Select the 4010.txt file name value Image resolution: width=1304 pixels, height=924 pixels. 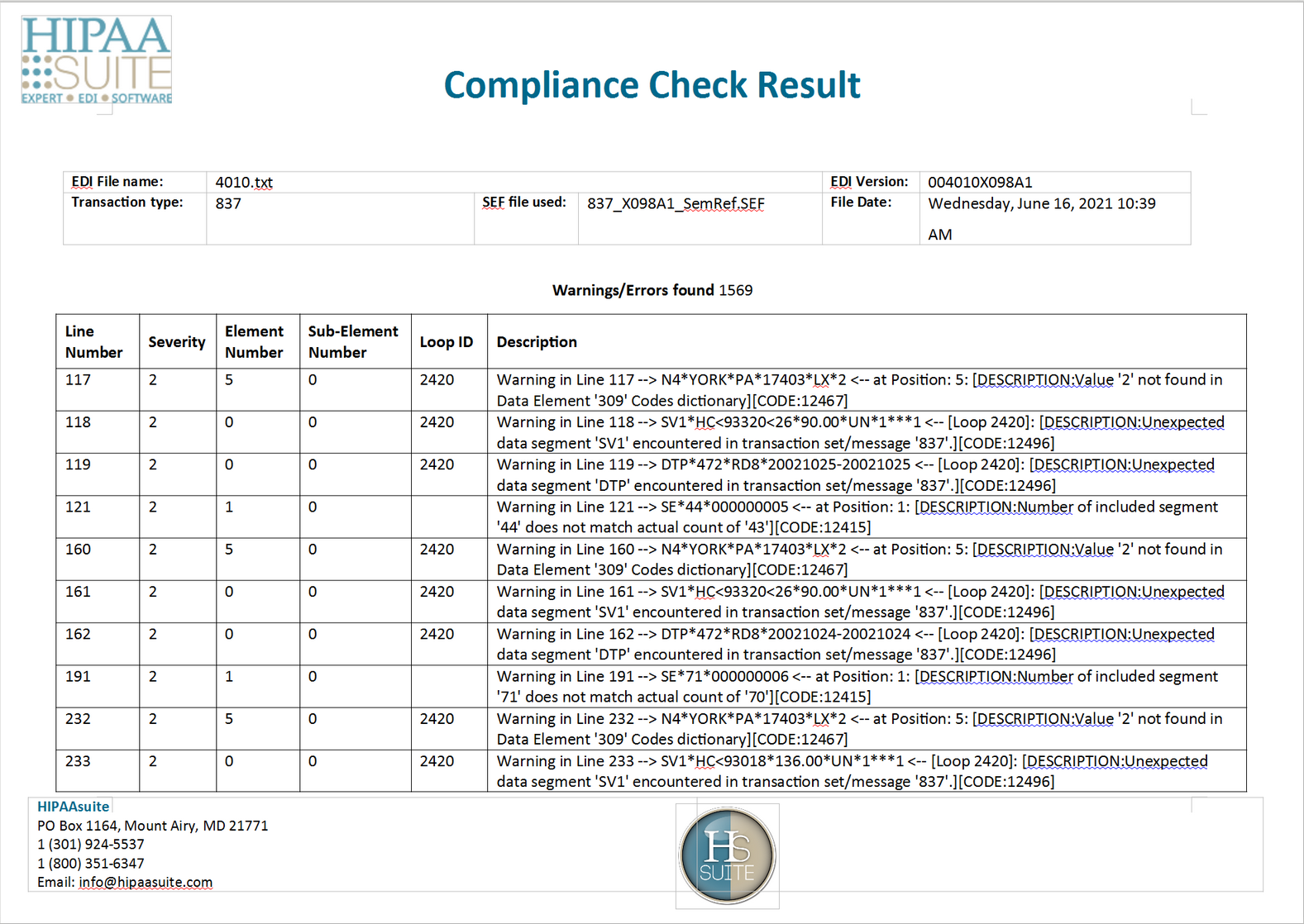244,183
